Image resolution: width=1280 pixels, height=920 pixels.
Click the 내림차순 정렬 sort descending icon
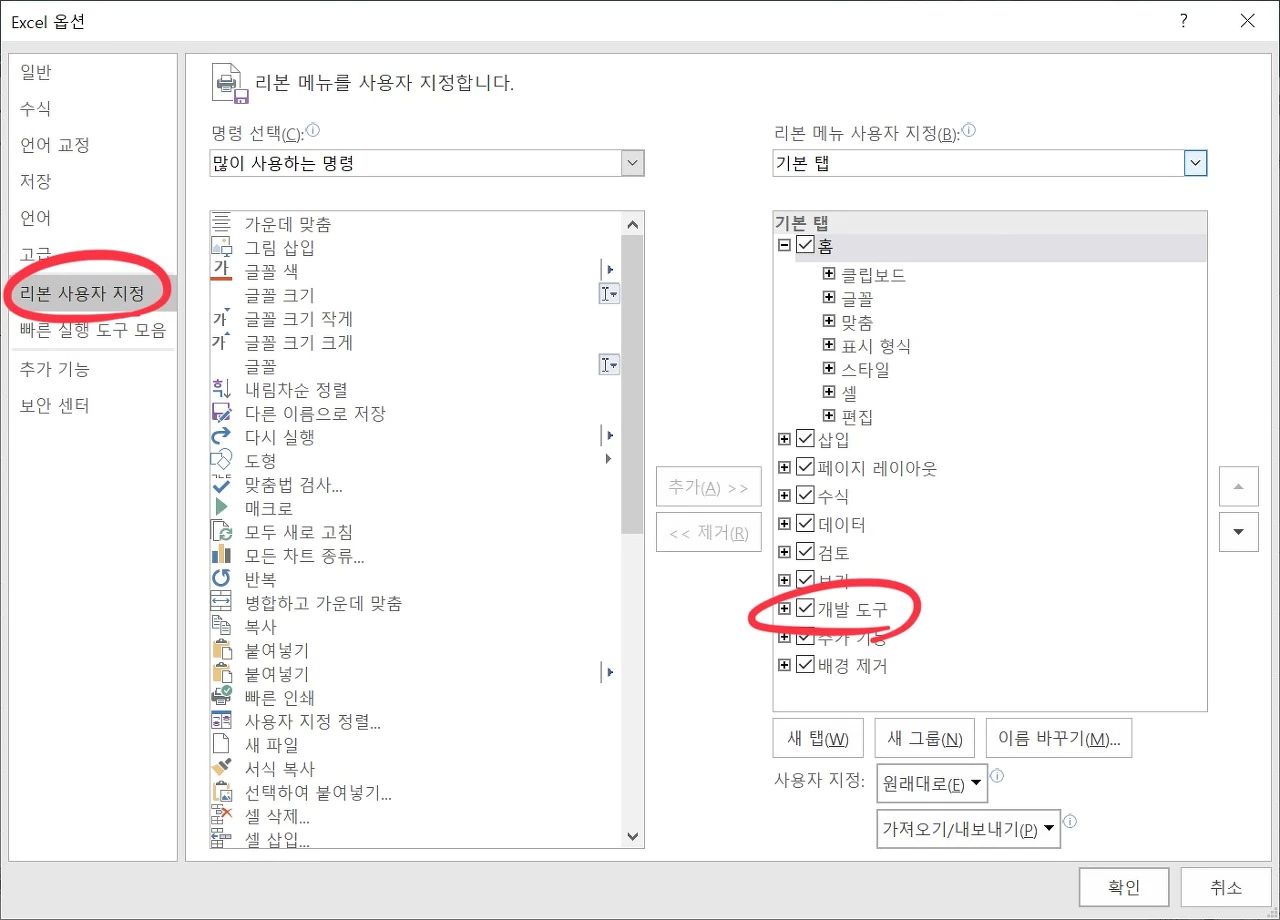222,389
